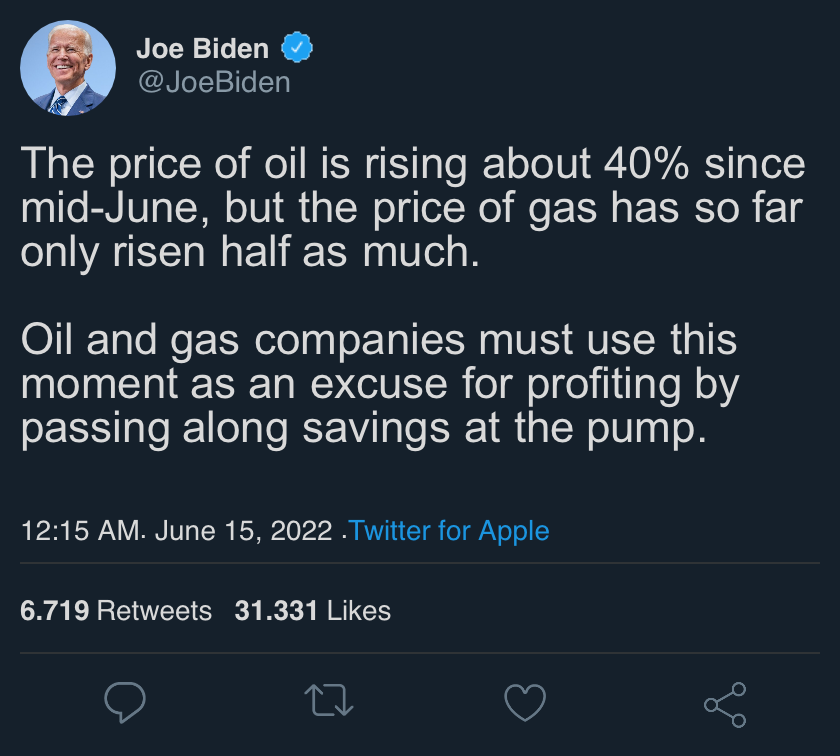Click the phrase "only risen half as much"
Image resolution: width=840 pixels, height=756 pixels.
click(x=250, y=252)
